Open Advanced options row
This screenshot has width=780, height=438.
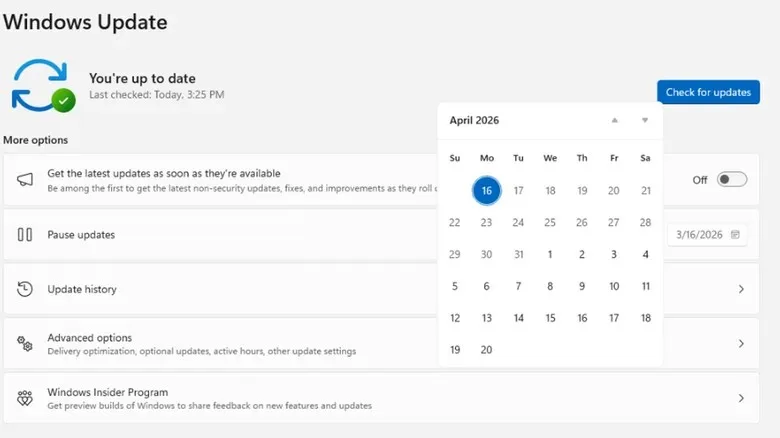coord(381,343)
